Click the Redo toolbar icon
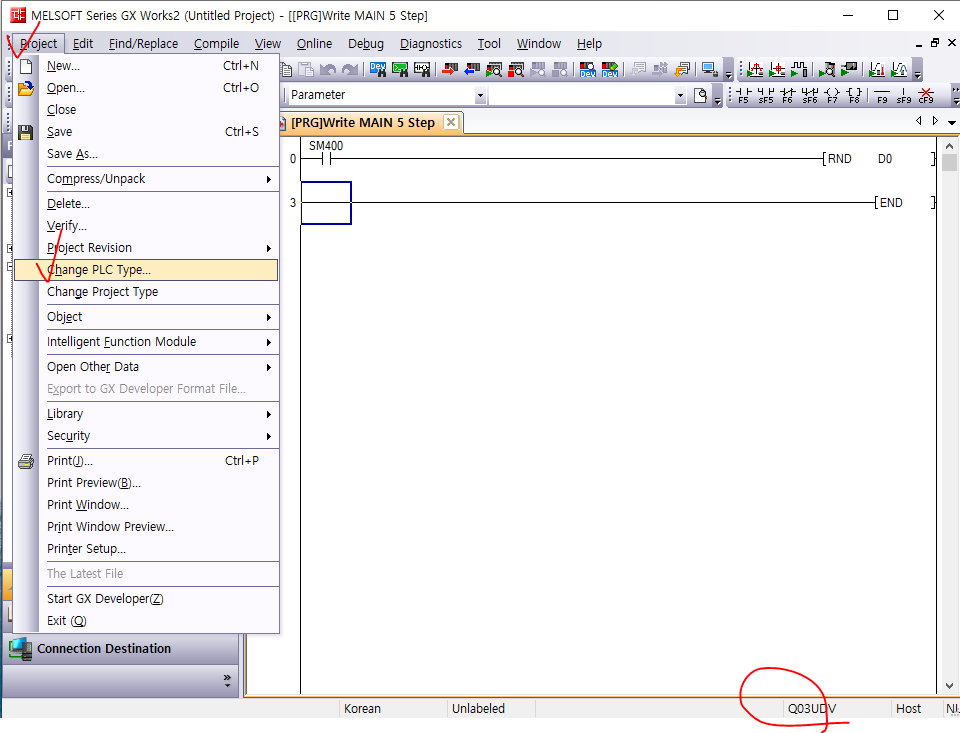Screen dimensions: 960x733 click(350, 69)
